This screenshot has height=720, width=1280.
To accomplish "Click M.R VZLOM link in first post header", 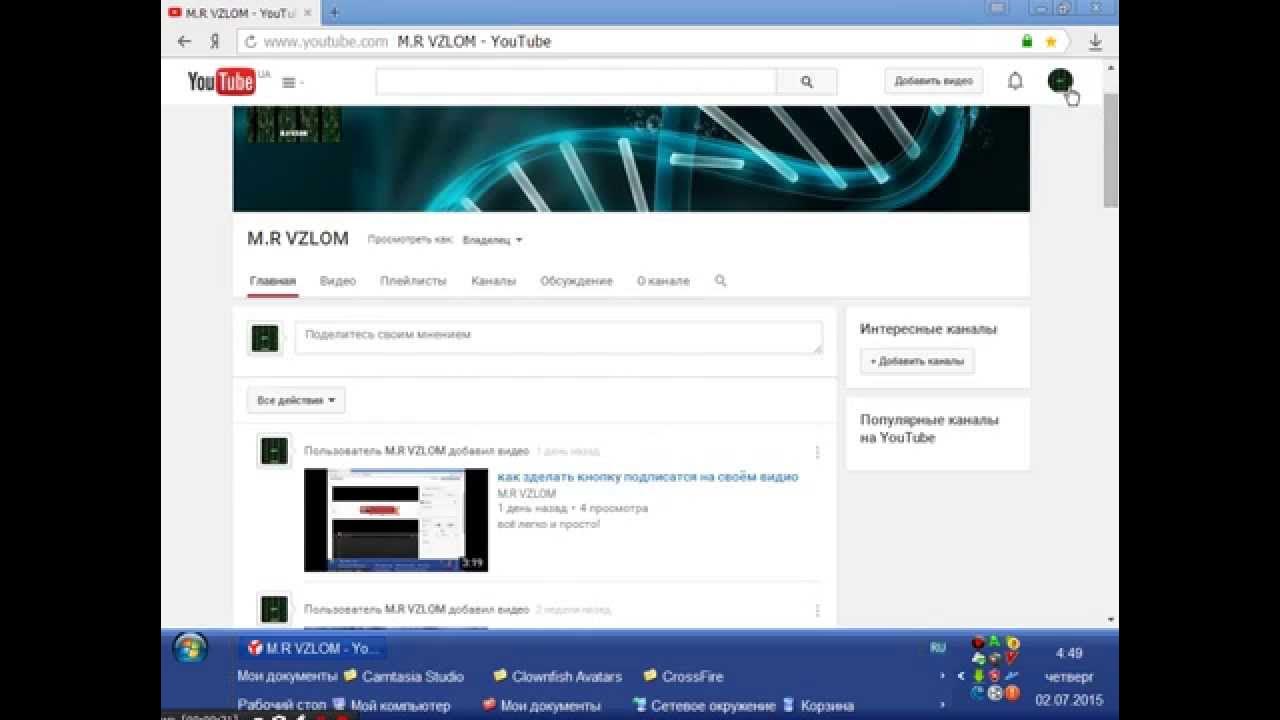I will [x=415, y=451].
